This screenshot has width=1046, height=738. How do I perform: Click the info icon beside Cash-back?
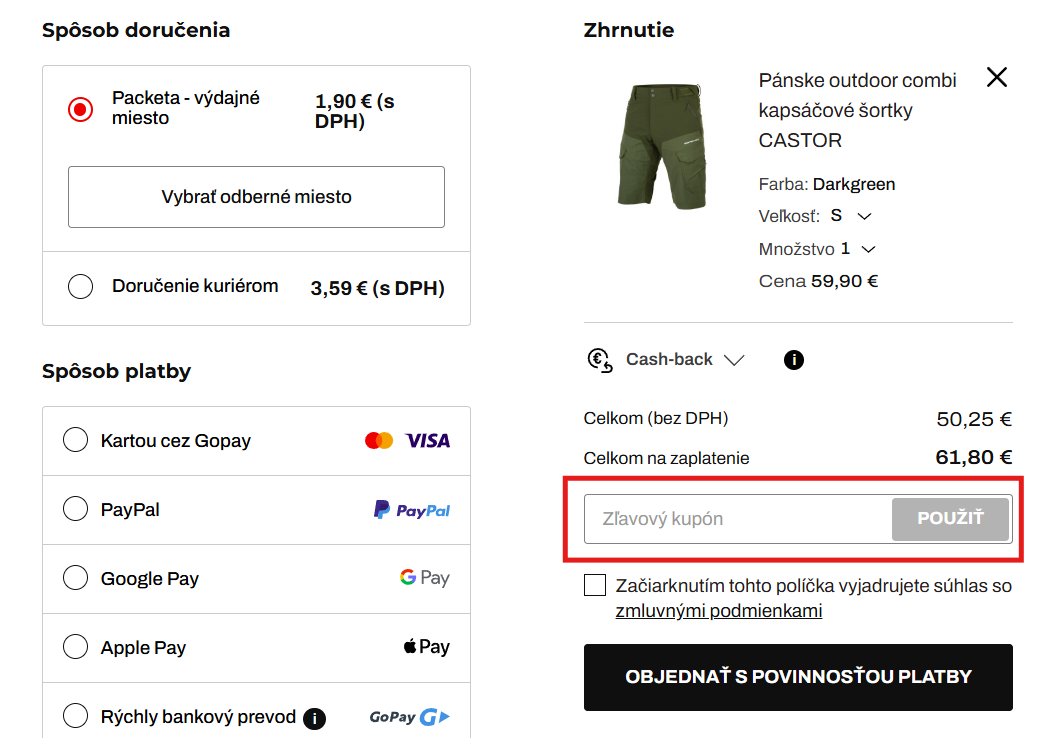pos(793,359)
